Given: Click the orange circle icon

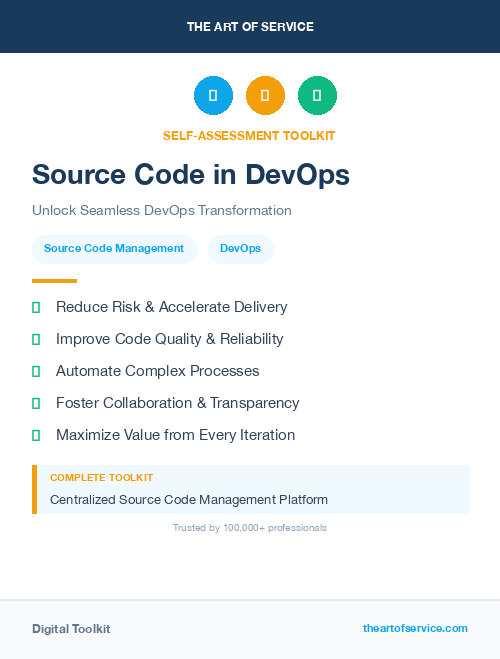Looking at the screenshot, I should point(265,95).
